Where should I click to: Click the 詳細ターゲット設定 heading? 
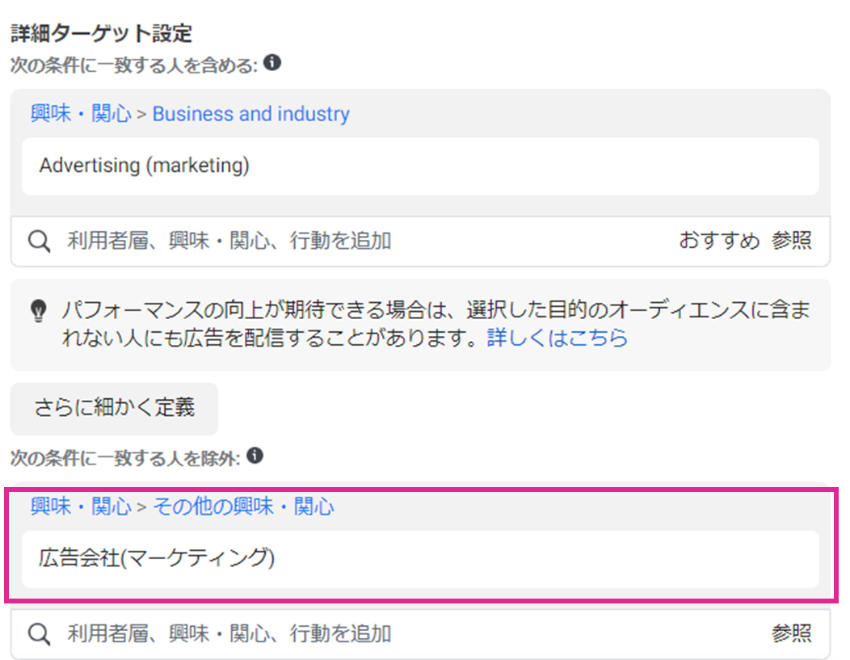[101, 33]
